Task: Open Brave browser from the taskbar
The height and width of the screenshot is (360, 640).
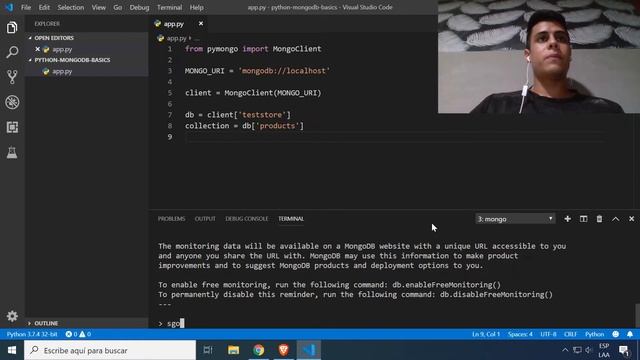Action: pyautogui.click(x=284, y=350)
